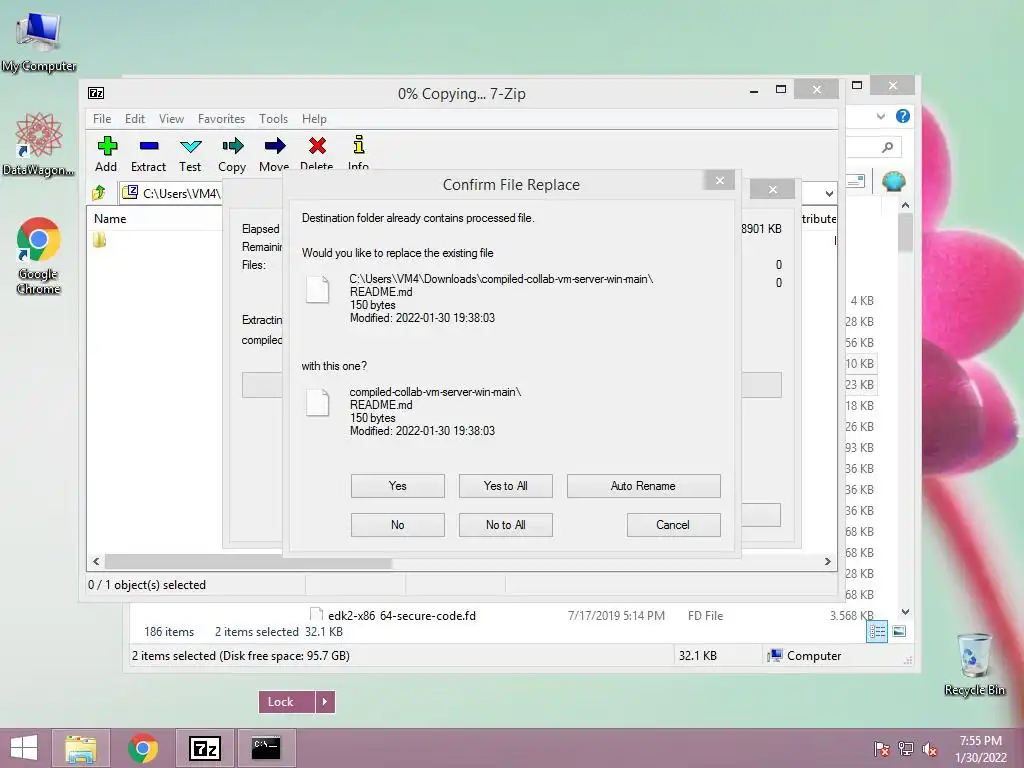Expand the 7-Zip address bar dropdown

[x=829, y=193]
